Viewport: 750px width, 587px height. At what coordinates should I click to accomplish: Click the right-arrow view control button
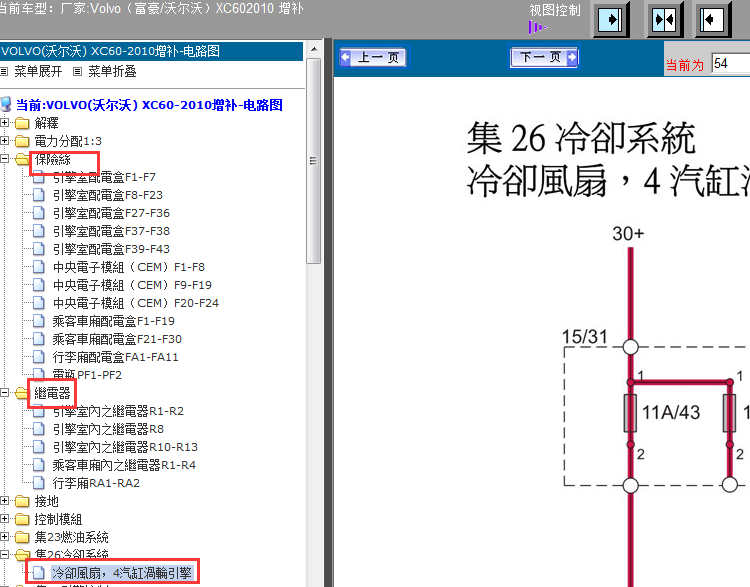point(610,20)
